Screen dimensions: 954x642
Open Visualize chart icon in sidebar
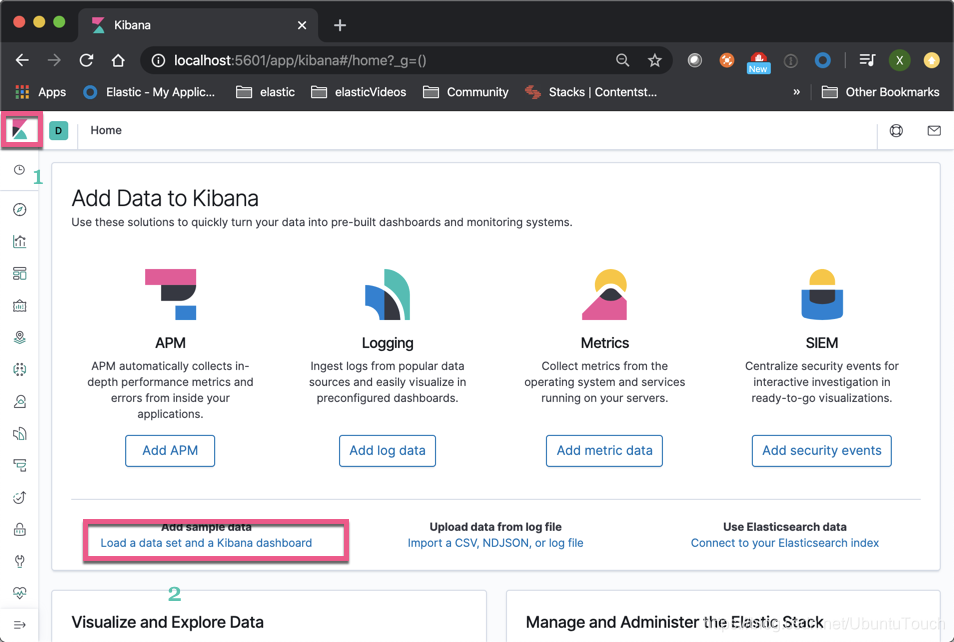19,242
